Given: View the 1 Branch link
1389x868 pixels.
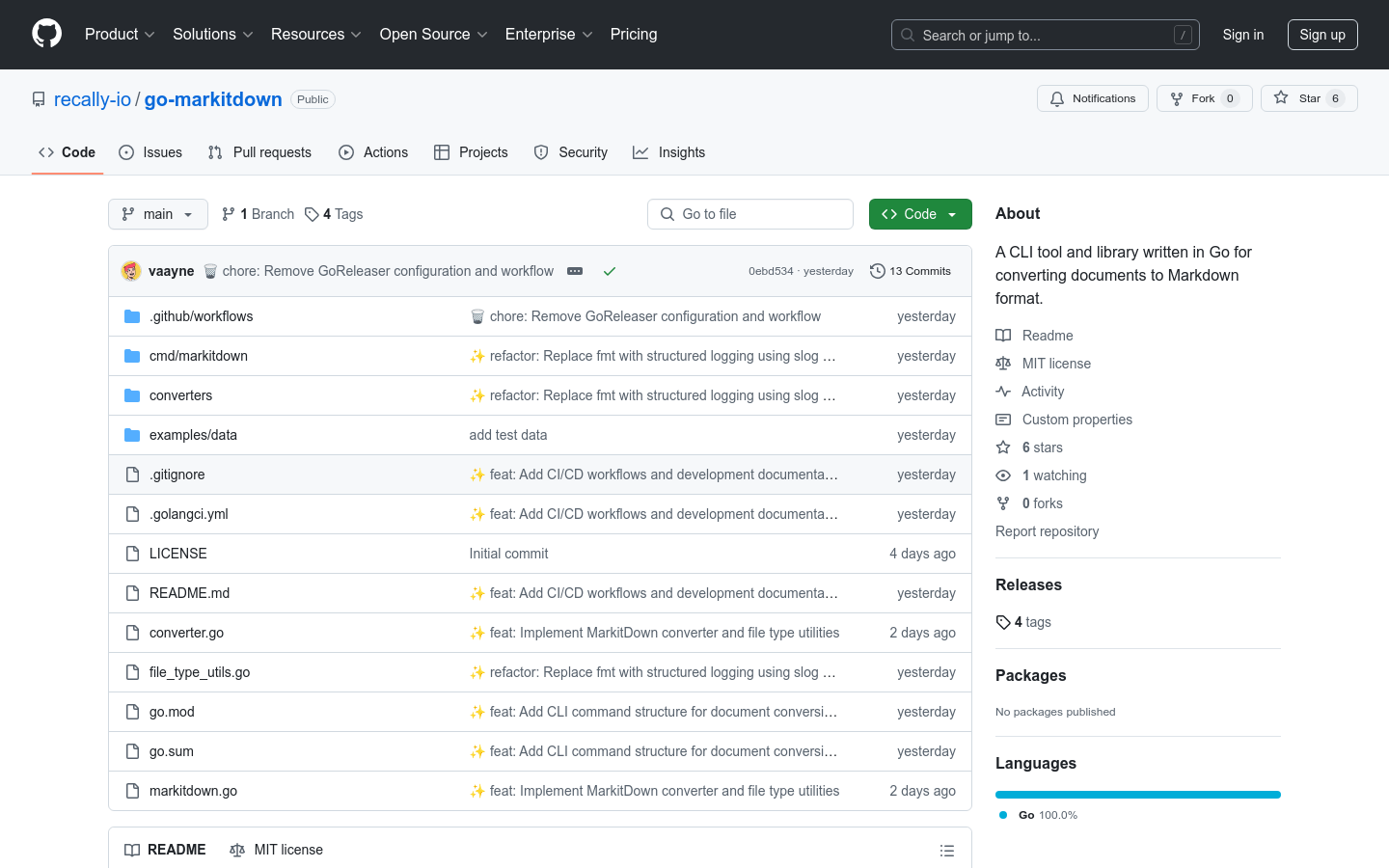Looking at the screenshot, I should tap(259, 214).
